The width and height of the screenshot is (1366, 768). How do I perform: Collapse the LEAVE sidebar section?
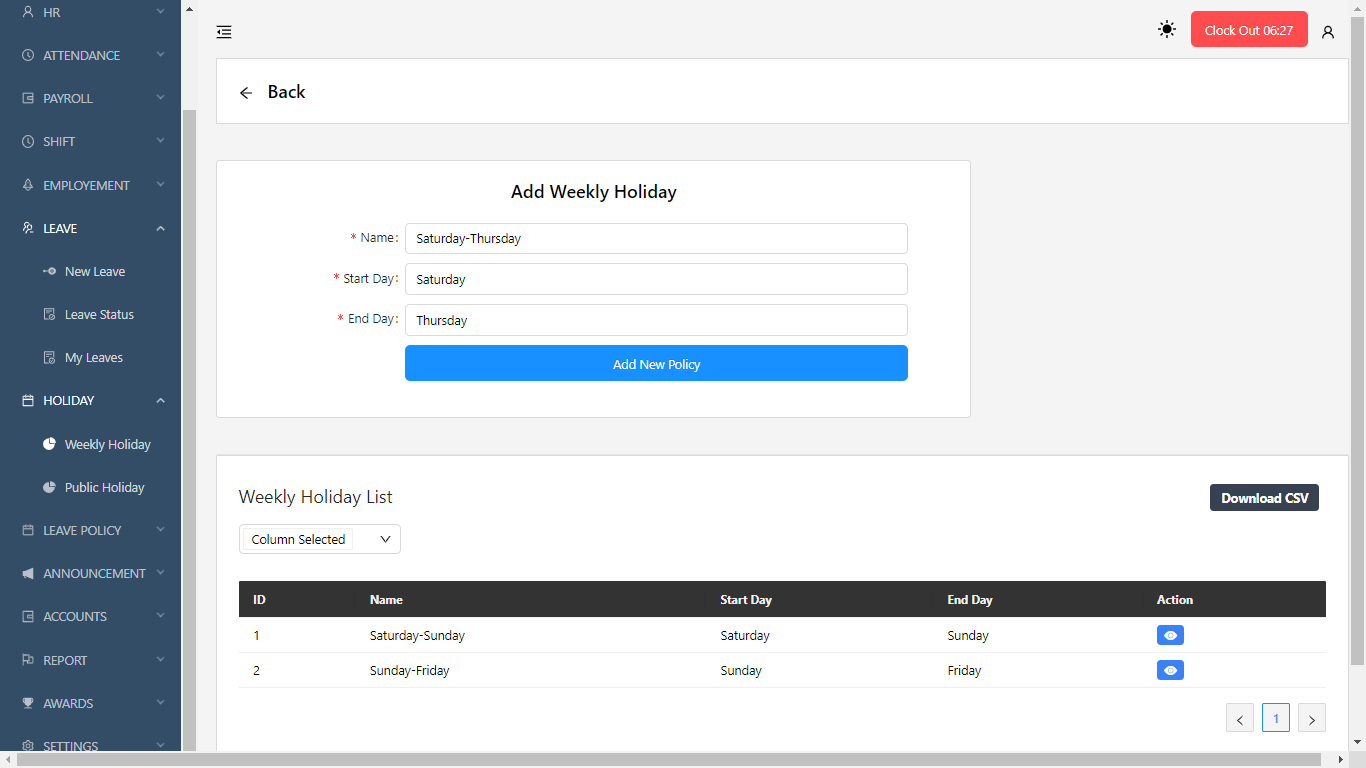160,229
